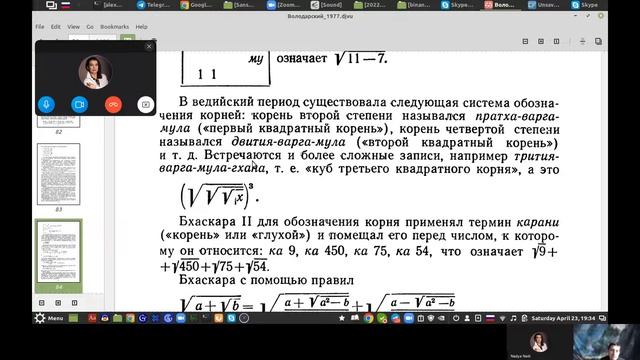Open the File menu
The image size is (640, 360).
(40, 27)
